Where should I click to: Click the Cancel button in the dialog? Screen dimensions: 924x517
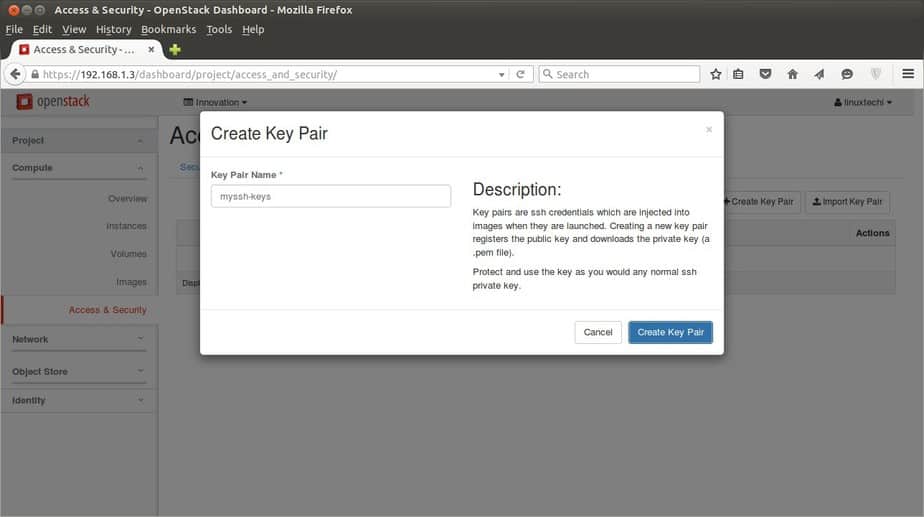click(x=598, y=332)
